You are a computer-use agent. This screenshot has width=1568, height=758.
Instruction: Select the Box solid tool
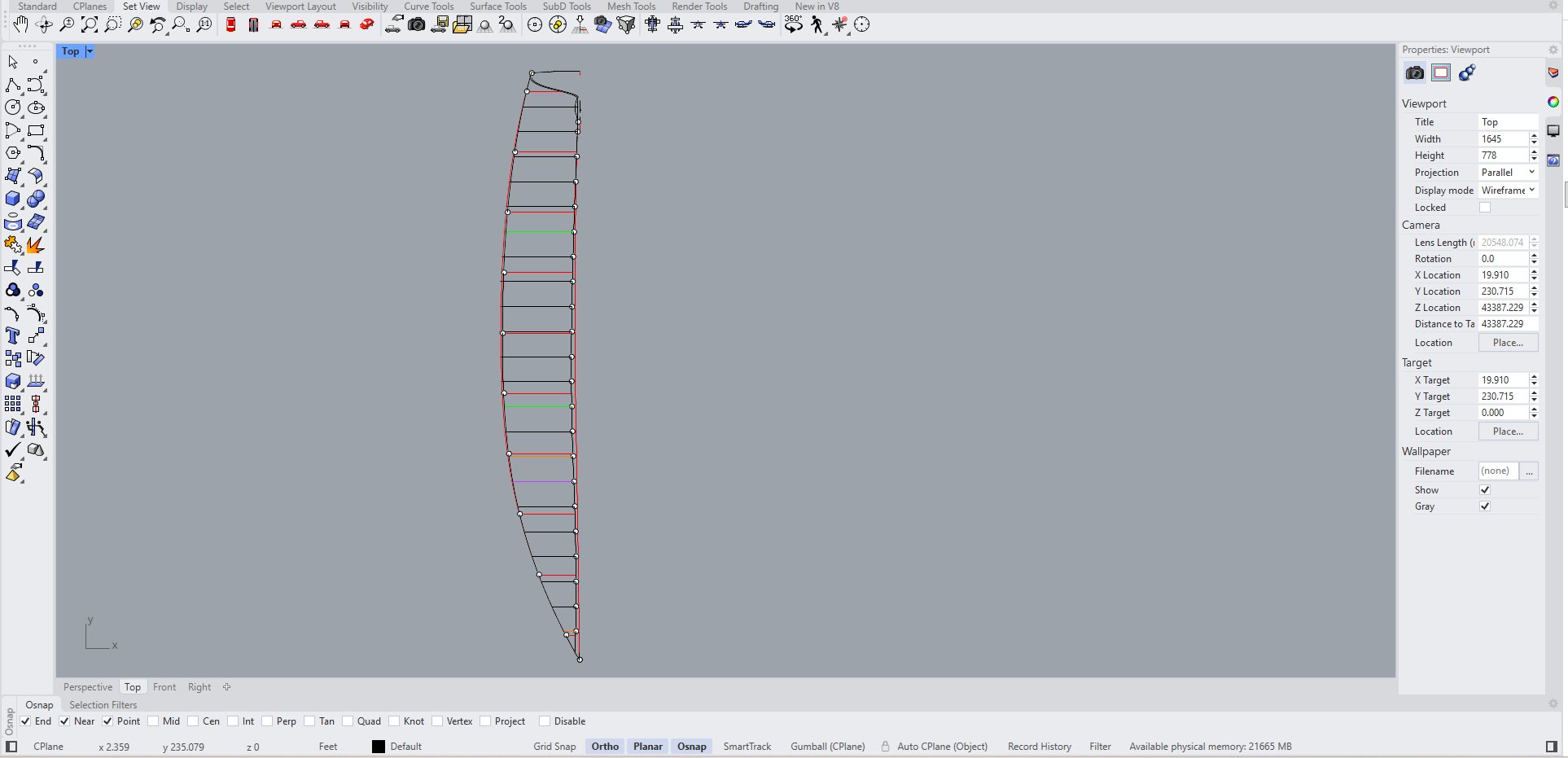[13, 199]
